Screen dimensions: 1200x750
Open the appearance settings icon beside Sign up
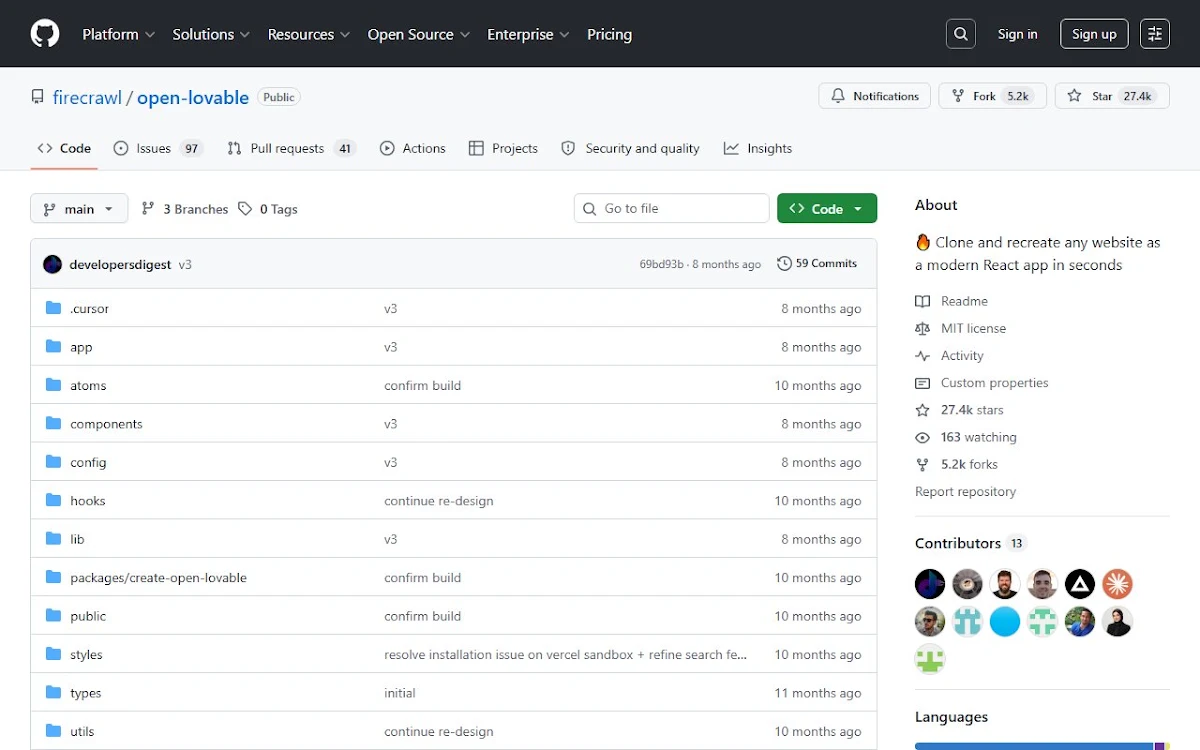point(1155,34)
